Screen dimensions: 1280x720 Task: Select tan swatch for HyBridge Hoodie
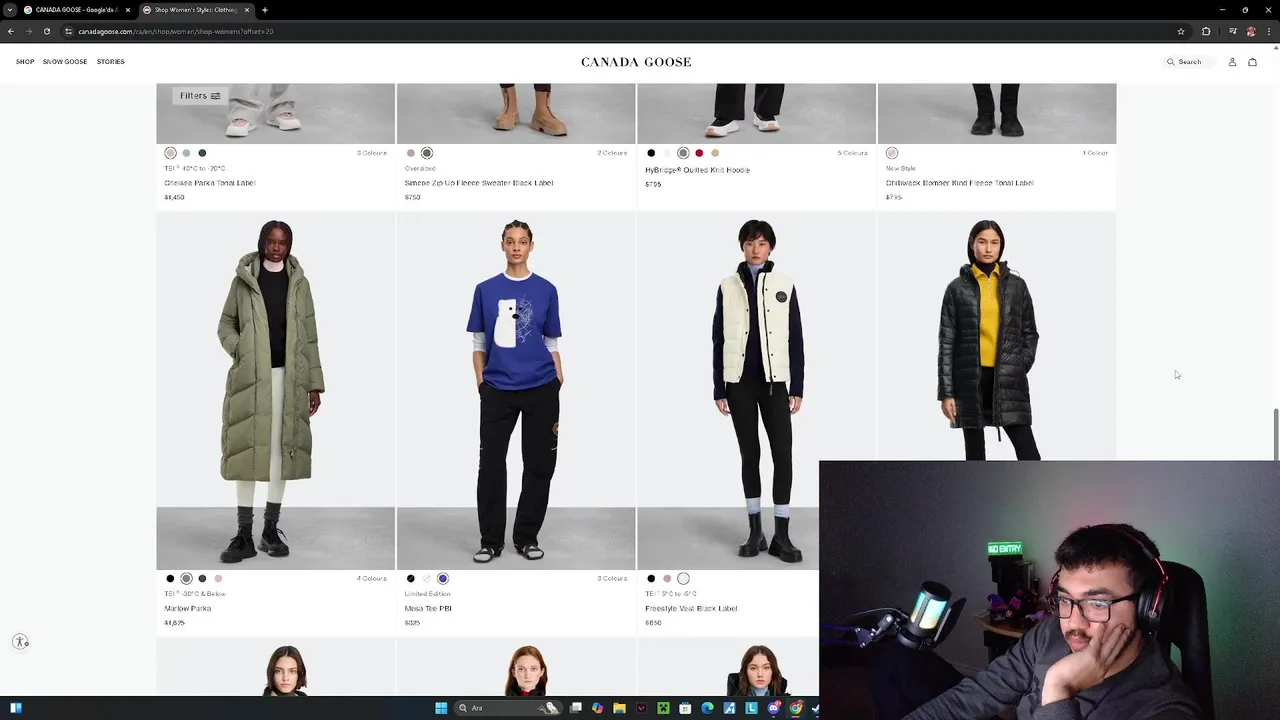tap(715, 153)
